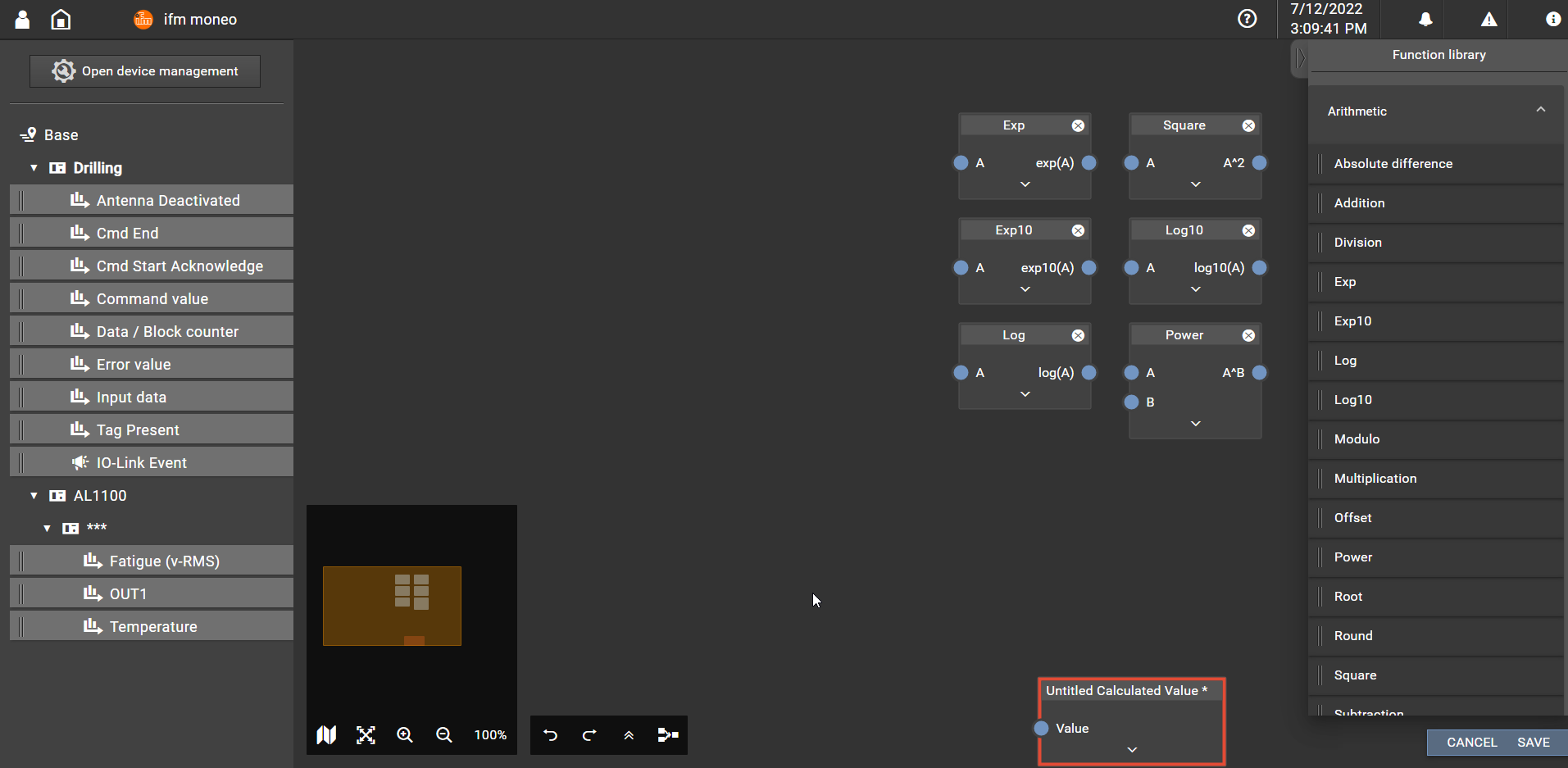This screenshot has width=1568, height=768.
Task: Click the SAVE button
Action: (x=1533, y=743)
